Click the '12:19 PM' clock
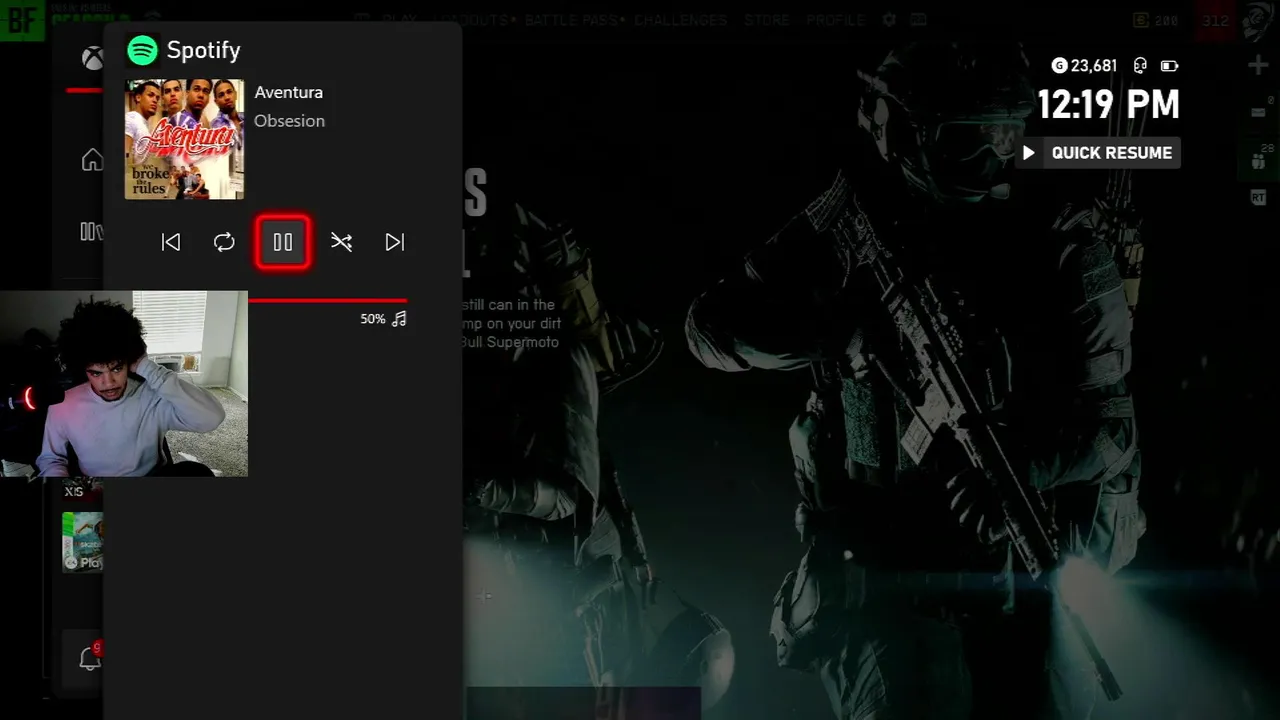 click(x=1108, y=105)
